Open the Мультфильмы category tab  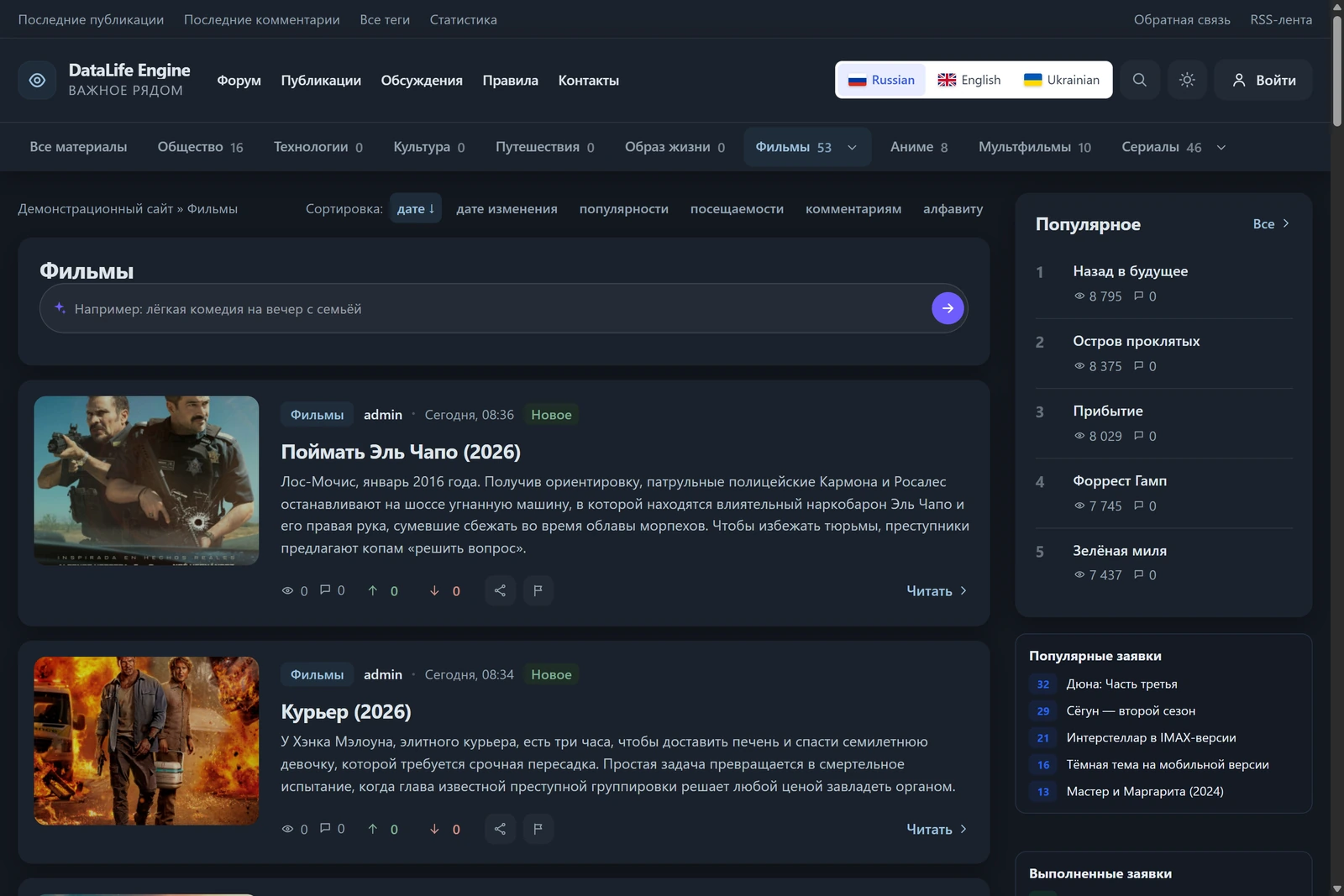1035,147
